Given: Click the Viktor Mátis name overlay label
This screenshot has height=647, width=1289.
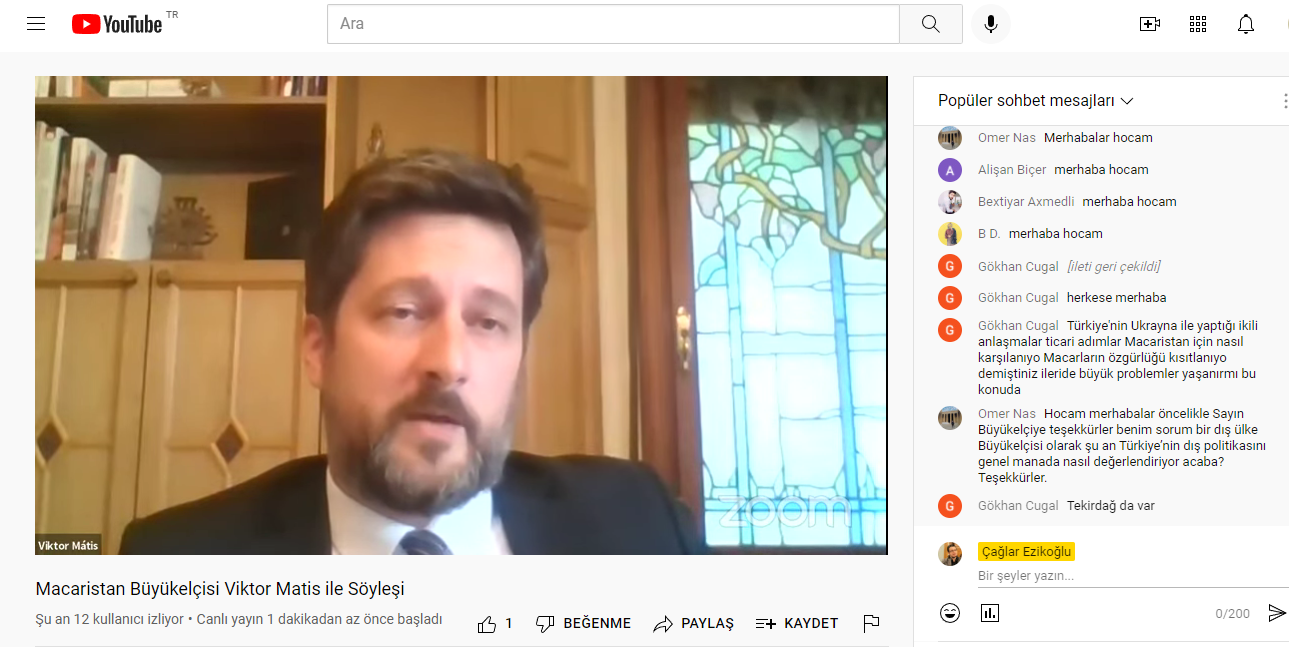Looking at the screenshot, I should tap(68, 546).
